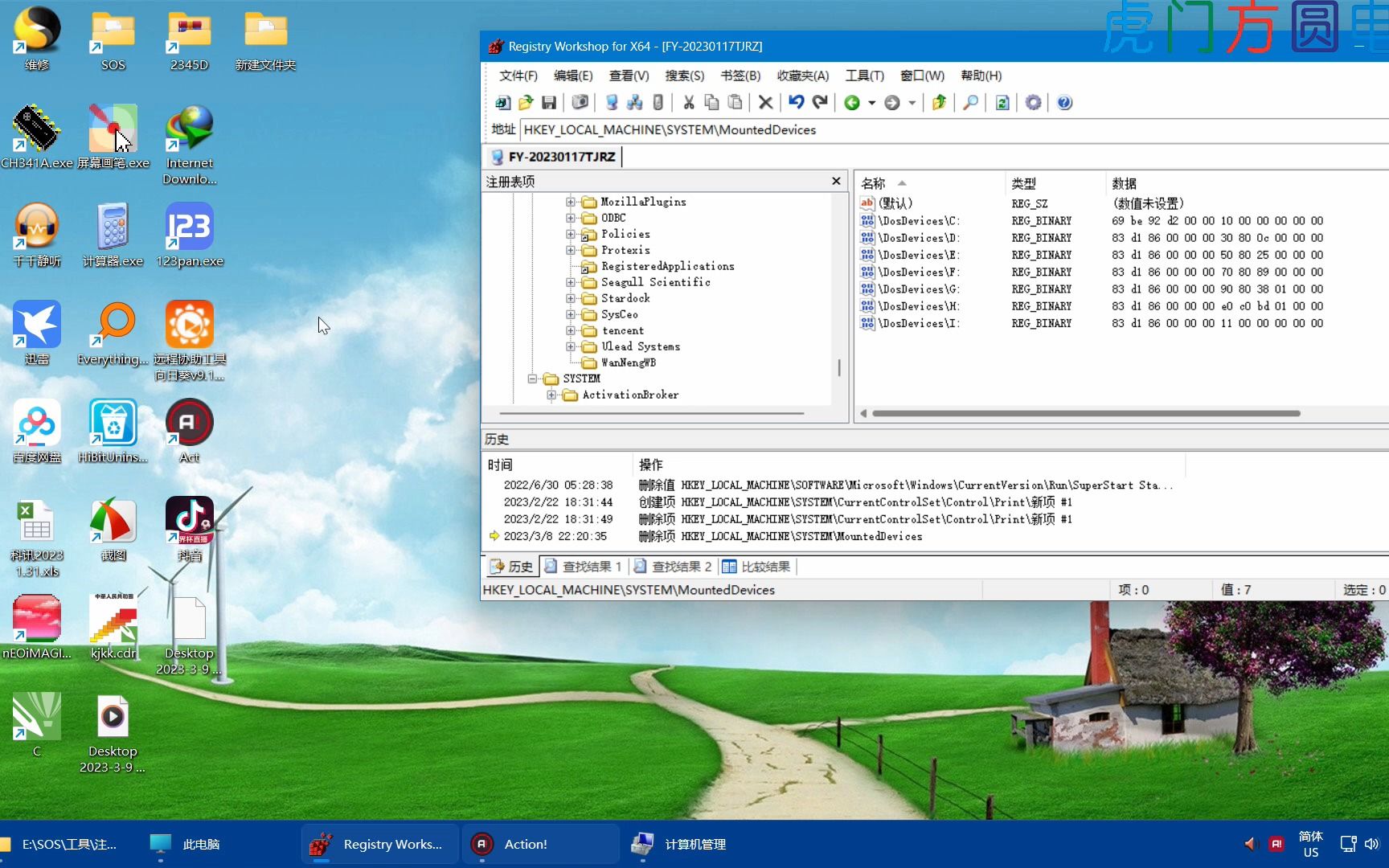Click the gray Forward navigation button
Screen dimensions: 1389x868
pyautogui.click(x=892, y=103)
